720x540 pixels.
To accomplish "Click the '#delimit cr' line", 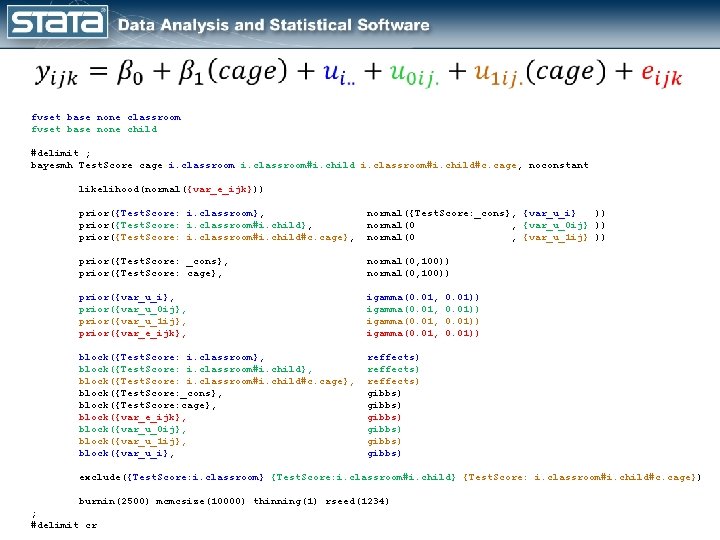I will click(x=64, y=525).
